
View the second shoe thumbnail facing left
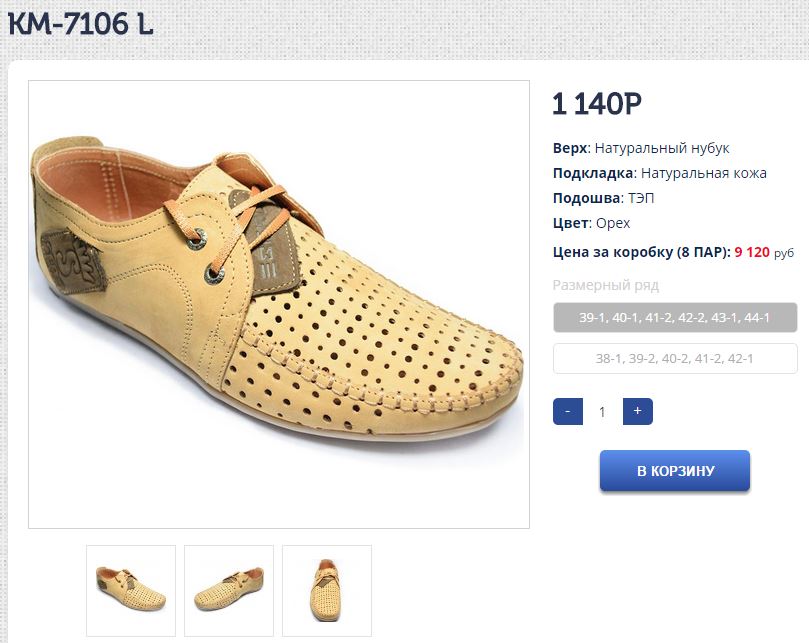click(x=229, y=590)
